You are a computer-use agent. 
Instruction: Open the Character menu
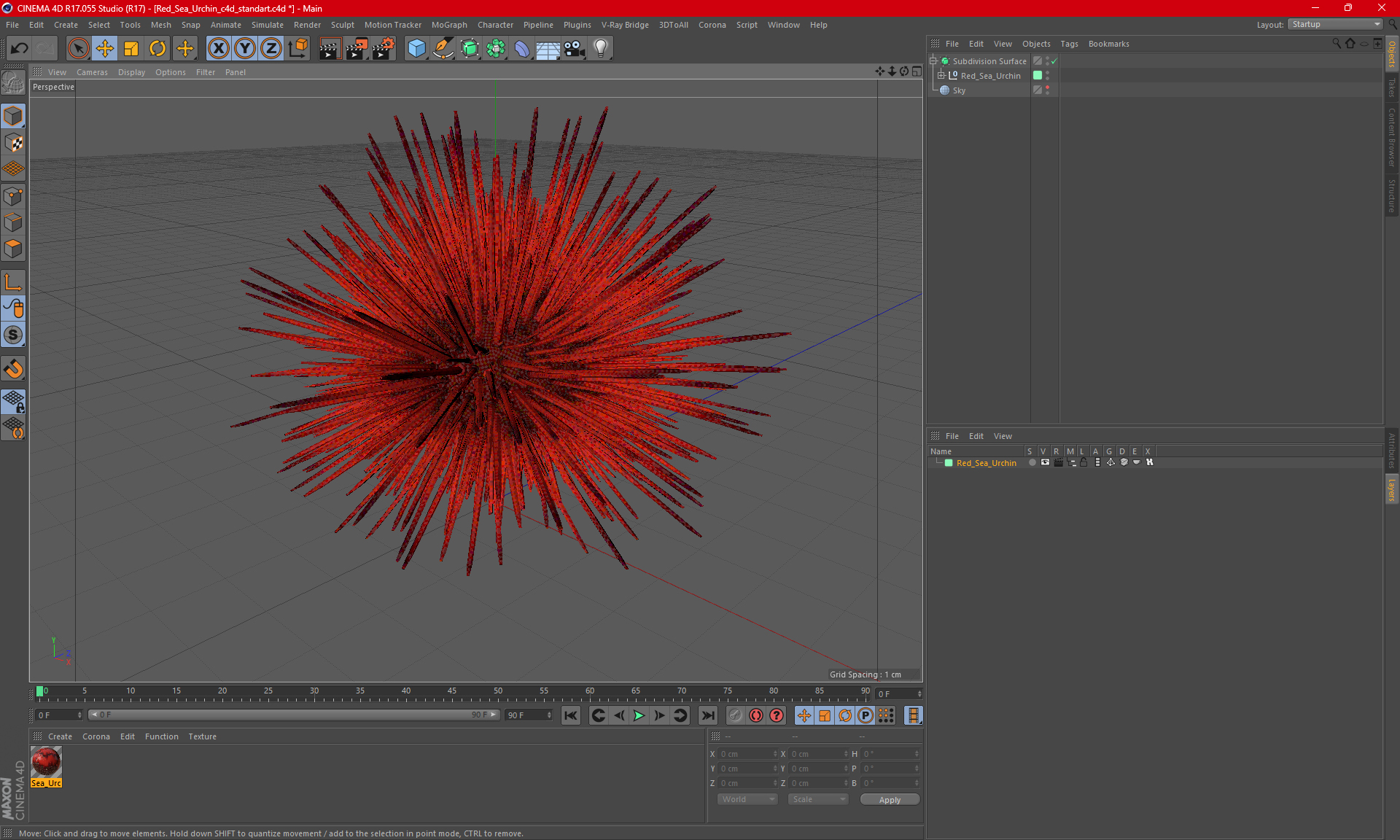495,25
